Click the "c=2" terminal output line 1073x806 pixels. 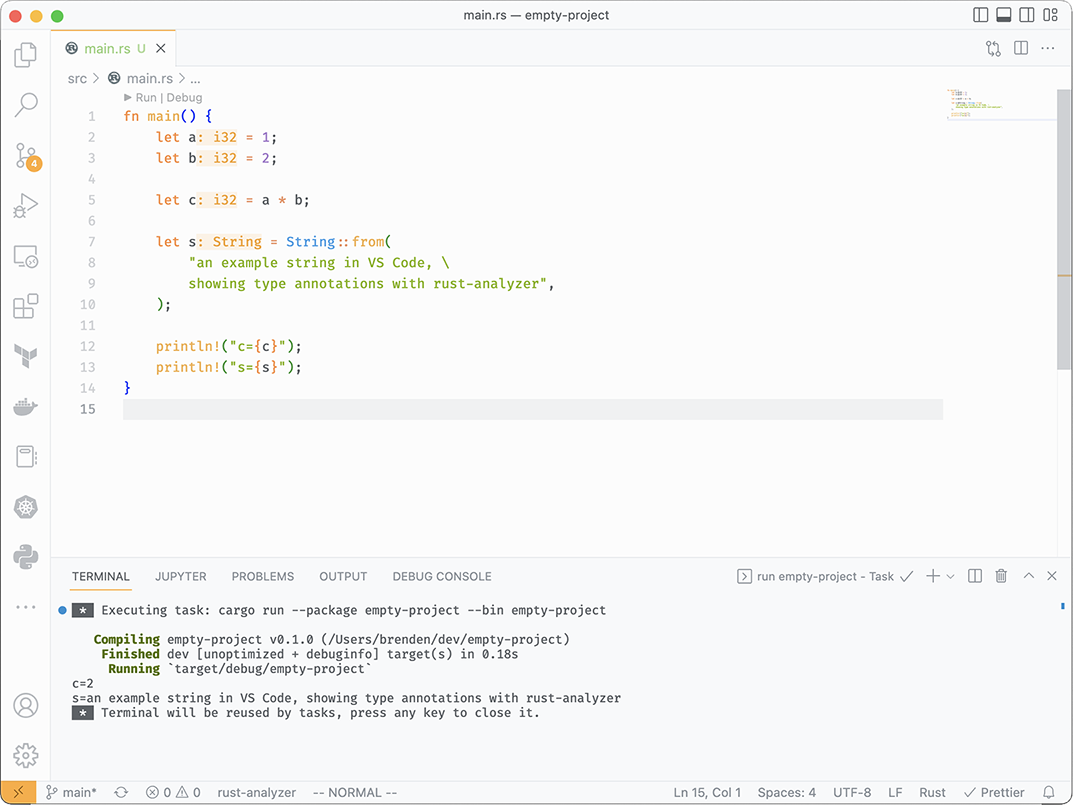(82, 684)
